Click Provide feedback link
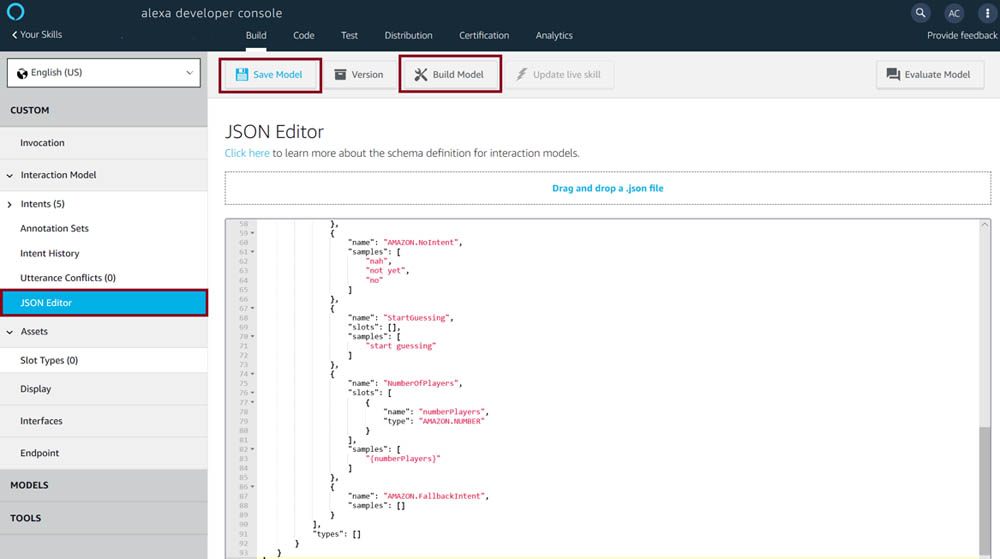This screenshot has width=1000, height=559. (962, 36)
